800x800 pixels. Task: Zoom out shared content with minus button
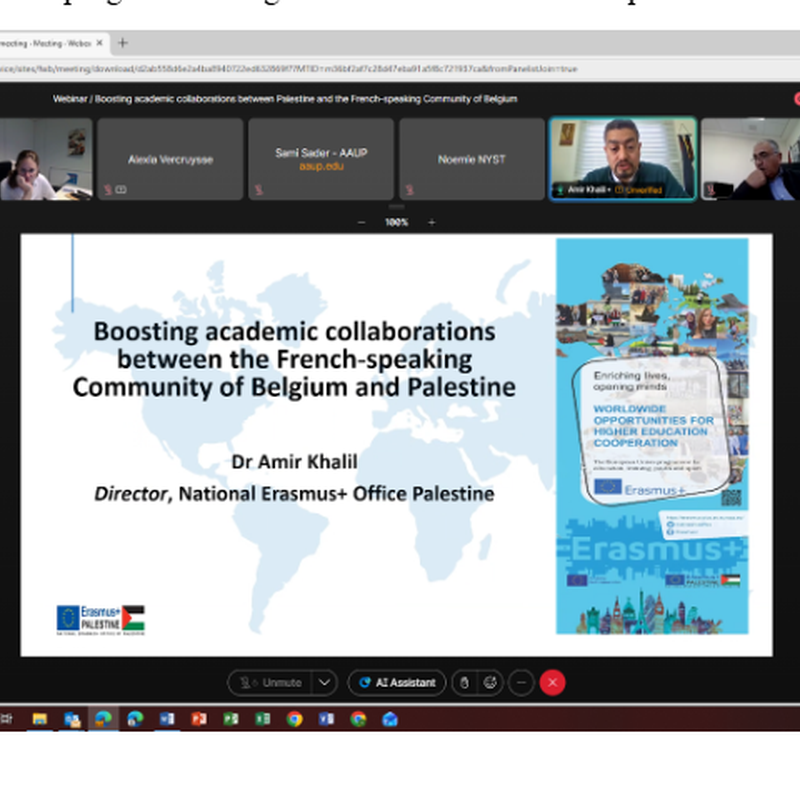coord(361,222)
